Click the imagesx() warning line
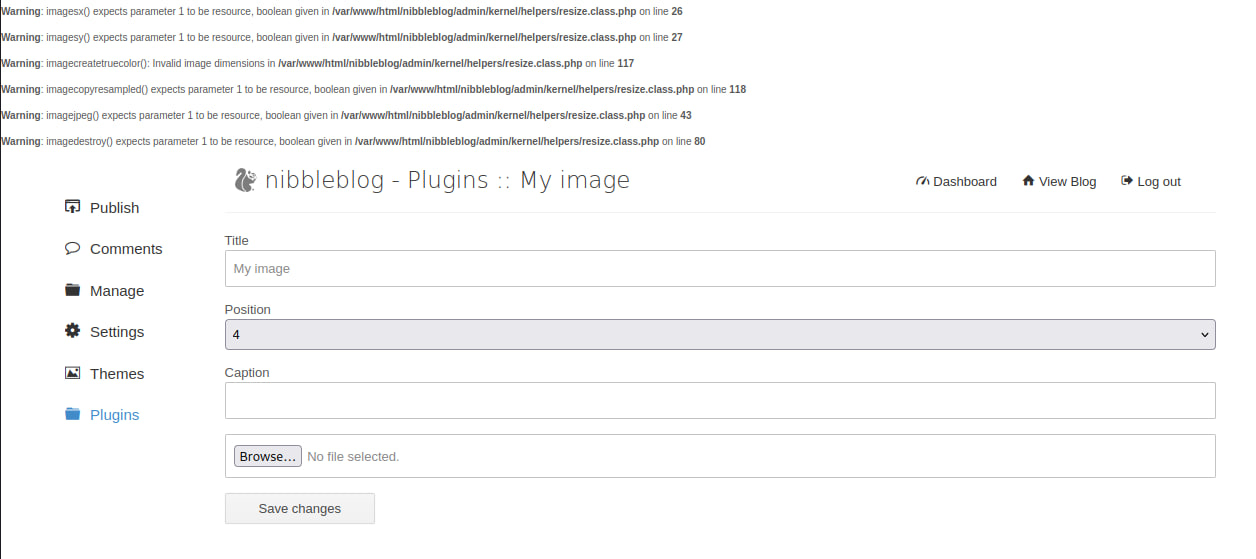The image size is (1256, 559). [x=342, y=11]
